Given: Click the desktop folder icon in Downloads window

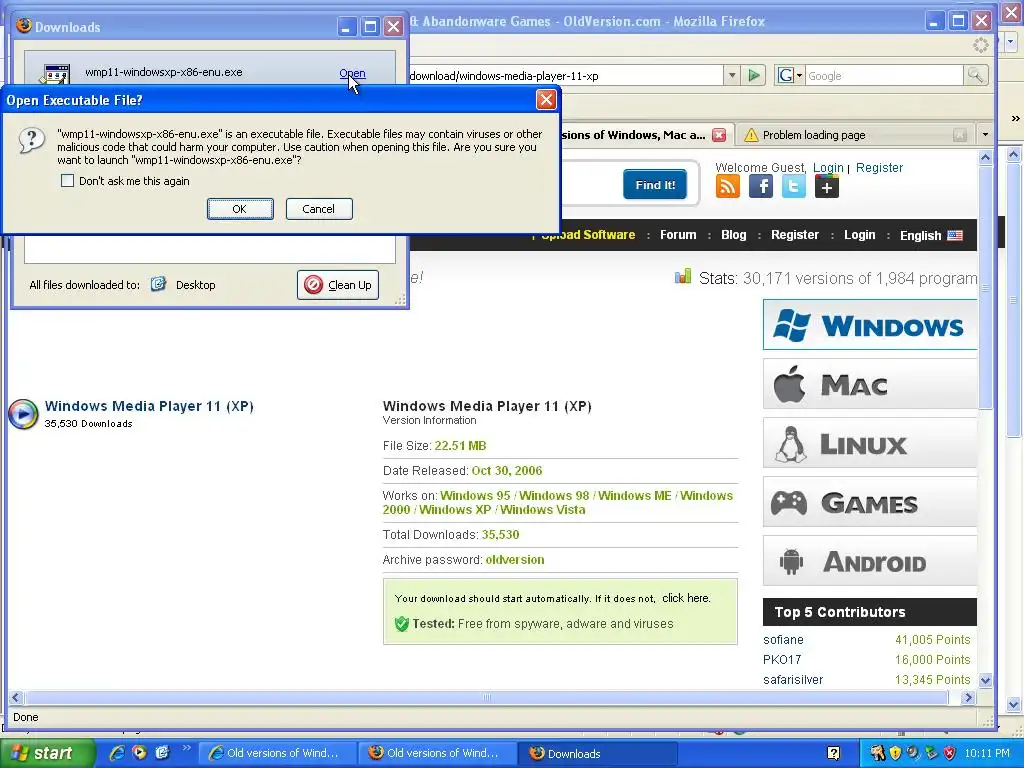Looking at the screenshot, I should pos(159,284).
